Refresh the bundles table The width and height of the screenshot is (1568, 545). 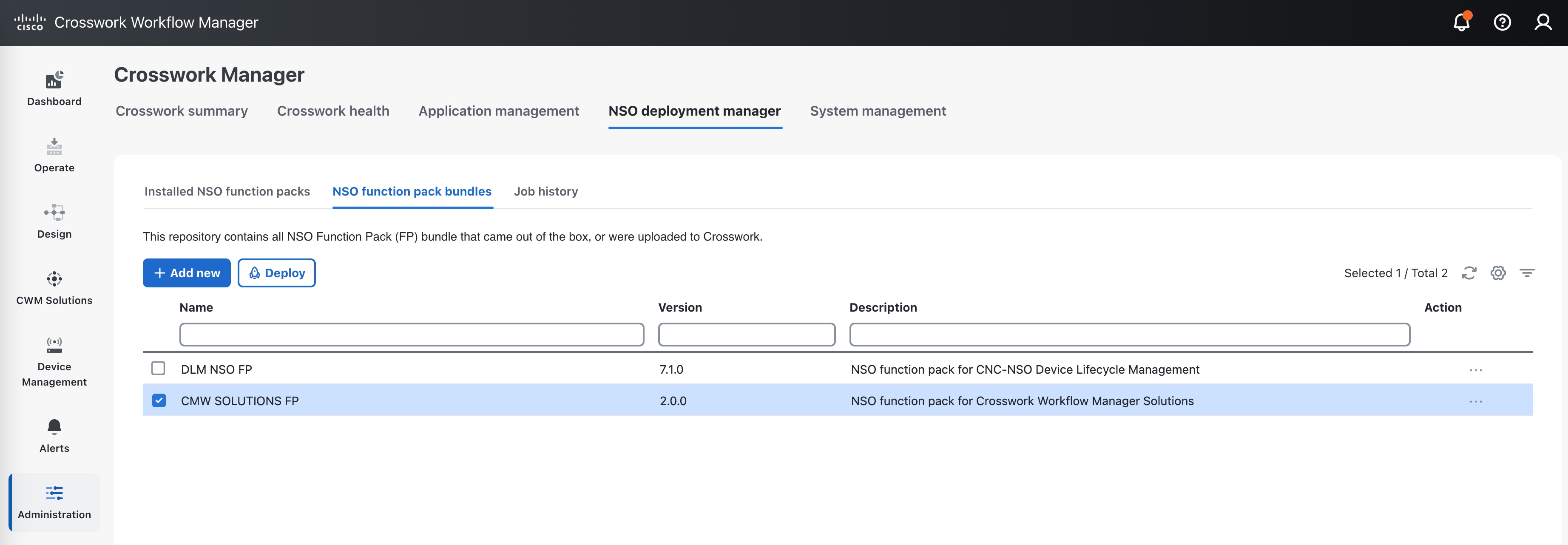point(1469,273)
